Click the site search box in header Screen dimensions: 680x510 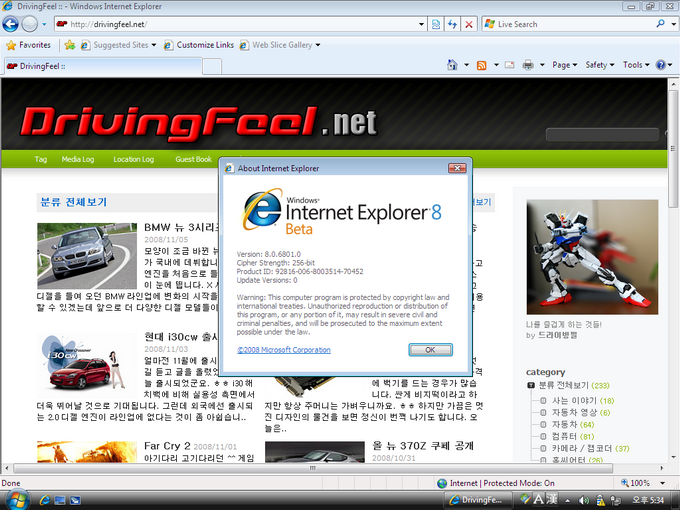point(602,135)
